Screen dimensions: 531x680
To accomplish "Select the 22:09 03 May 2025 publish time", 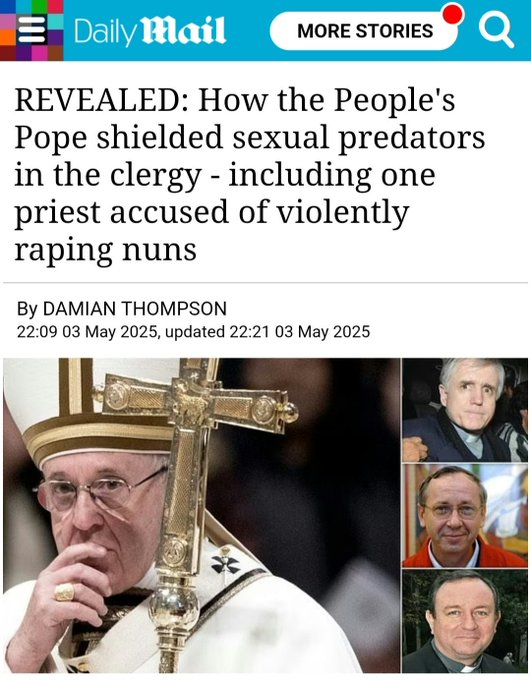I will pyautogui.click(x=87, y=332).
